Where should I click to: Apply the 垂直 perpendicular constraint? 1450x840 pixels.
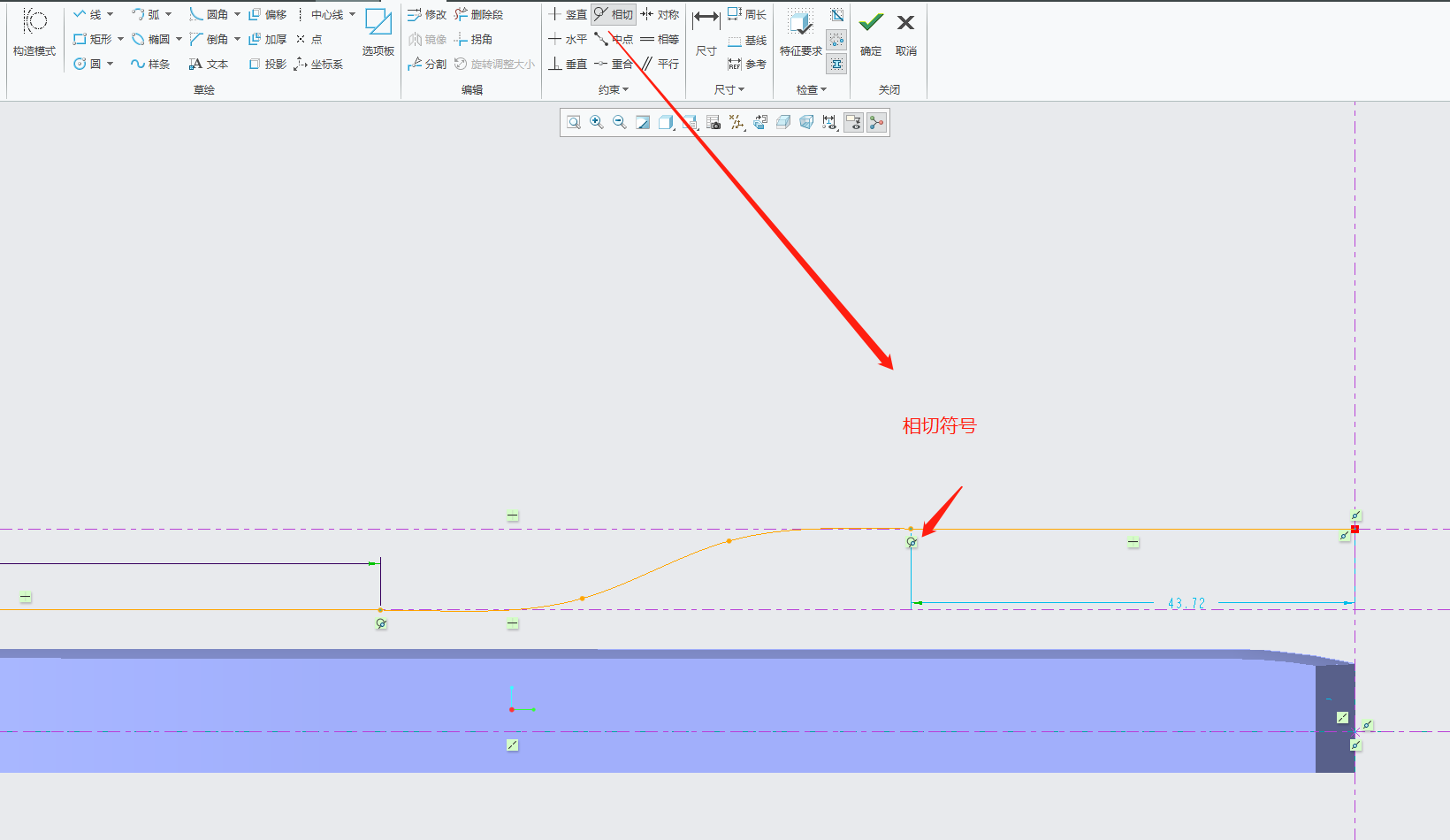pyautogui.click(x=568, y=64)
